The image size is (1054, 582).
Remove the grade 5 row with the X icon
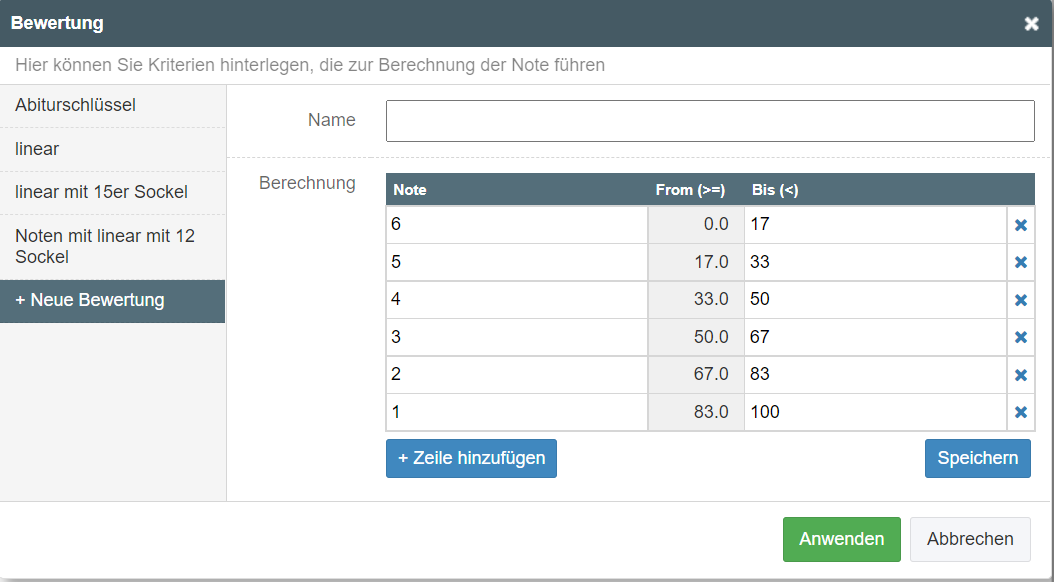pos(1021,262)
